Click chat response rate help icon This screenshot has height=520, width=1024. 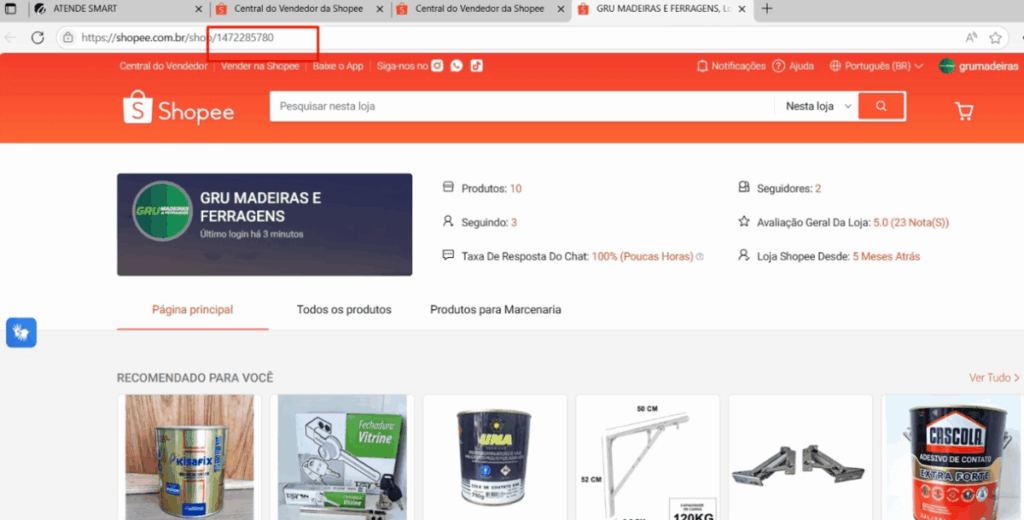pos(699,257)
